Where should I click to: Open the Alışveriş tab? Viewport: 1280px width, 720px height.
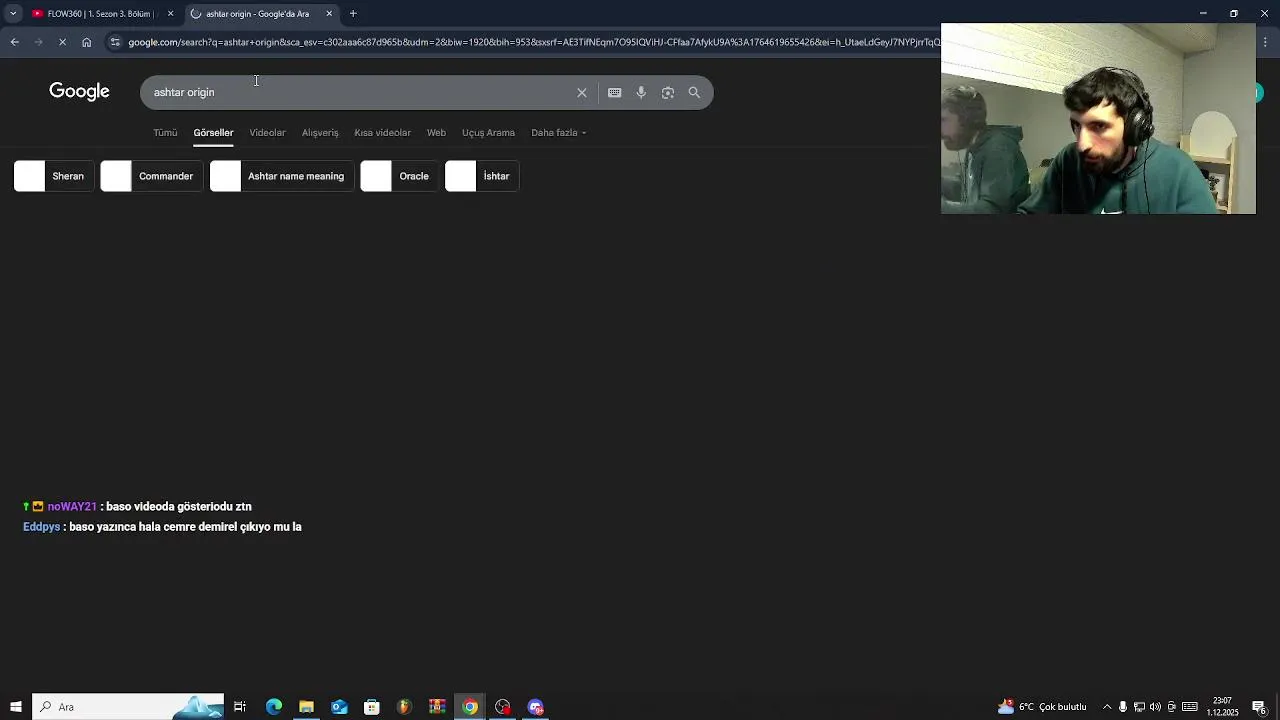pos(320,133)
